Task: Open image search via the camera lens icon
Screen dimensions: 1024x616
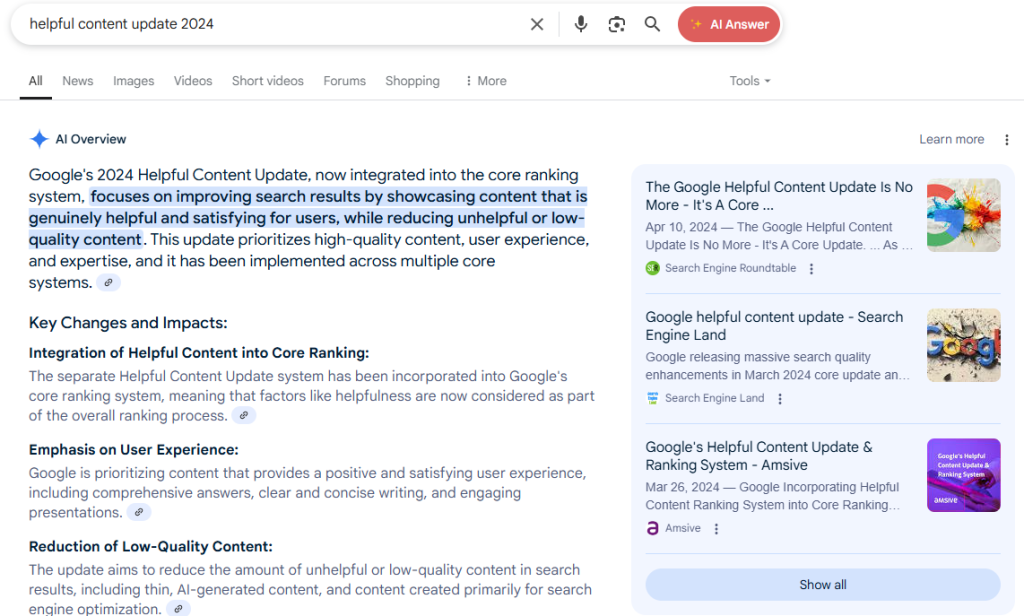Action: pyautogui.click(x=616, y=24)
